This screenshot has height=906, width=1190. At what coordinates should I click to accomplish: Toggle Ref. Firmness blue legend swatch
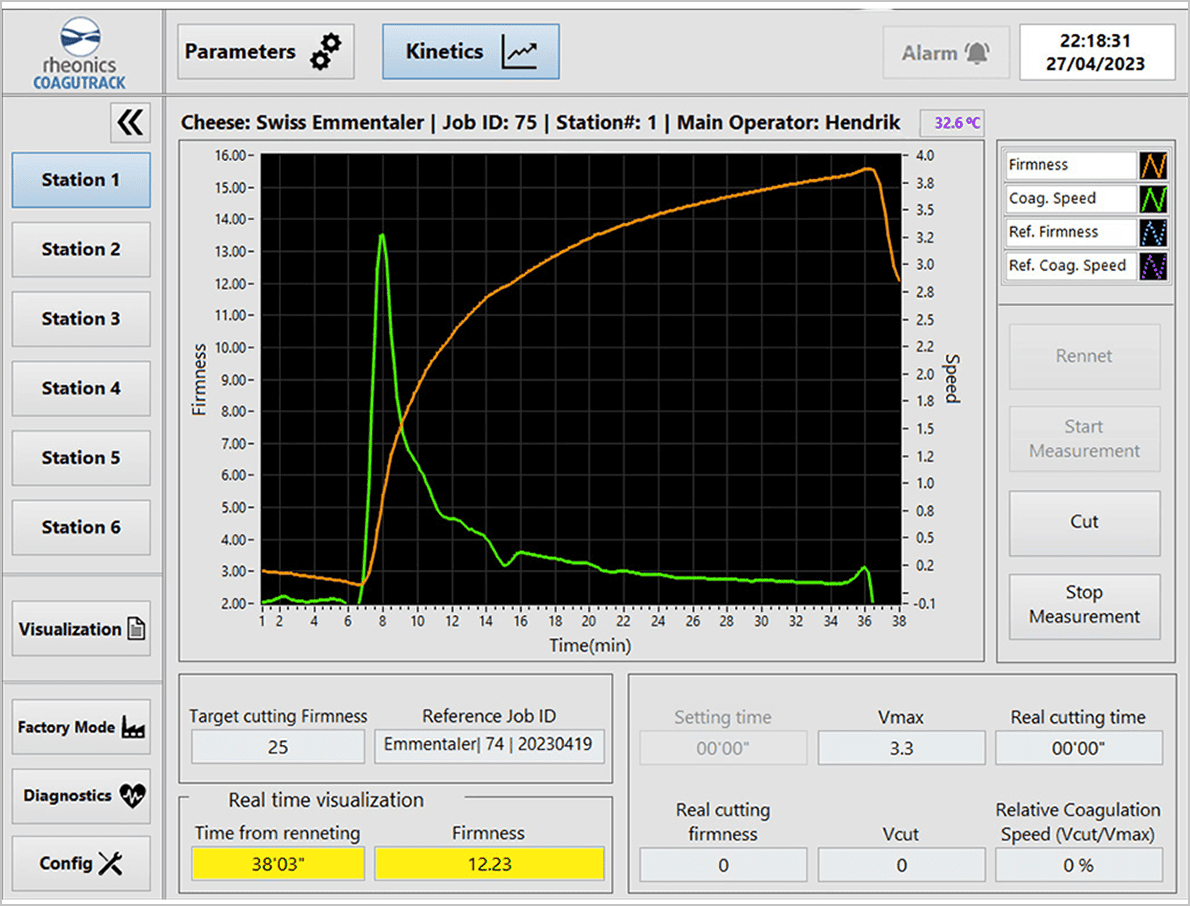pos(1153,232)
